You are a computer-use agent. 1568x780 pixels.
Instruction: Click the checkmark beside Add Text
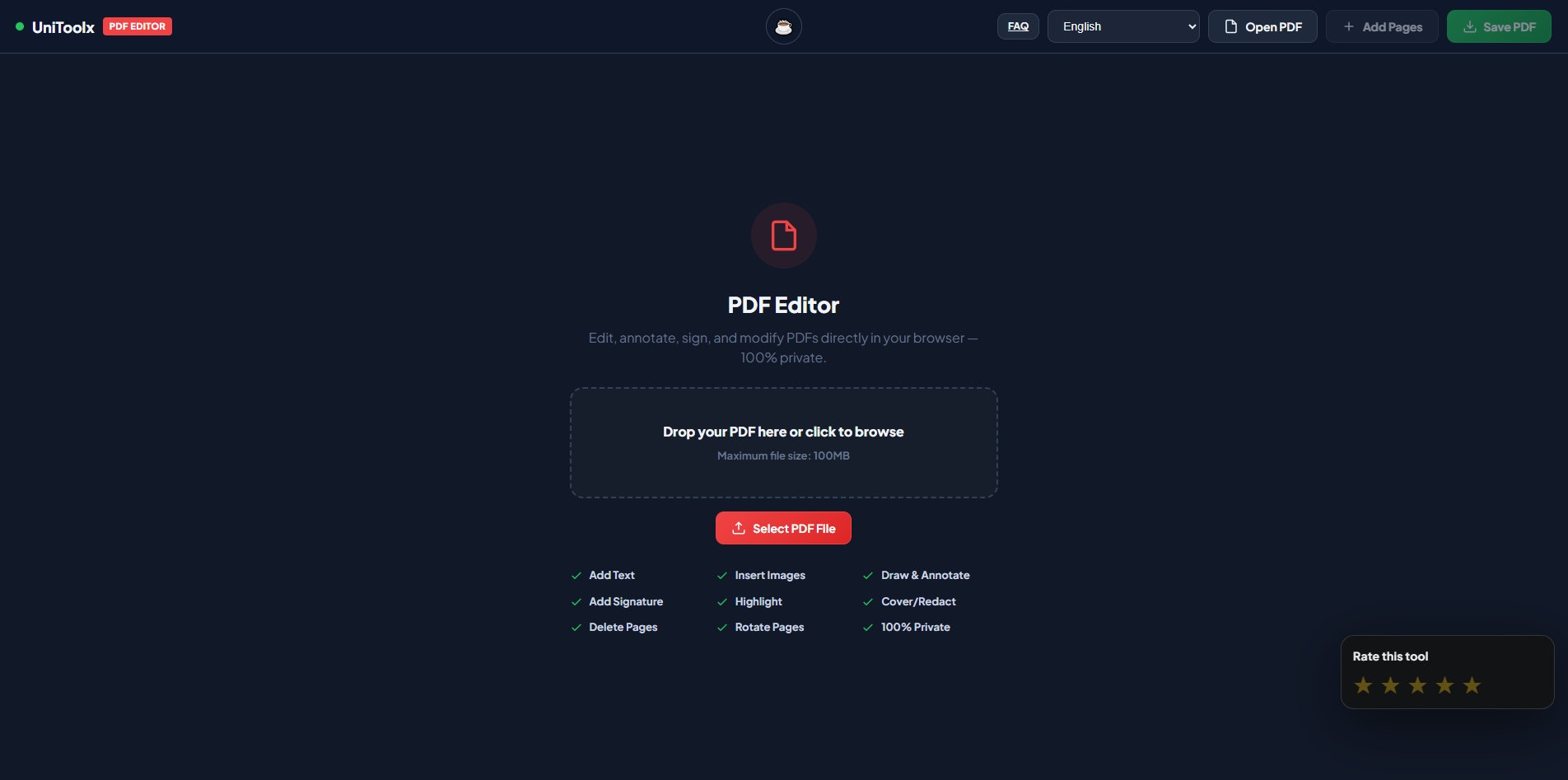[576, 575]
